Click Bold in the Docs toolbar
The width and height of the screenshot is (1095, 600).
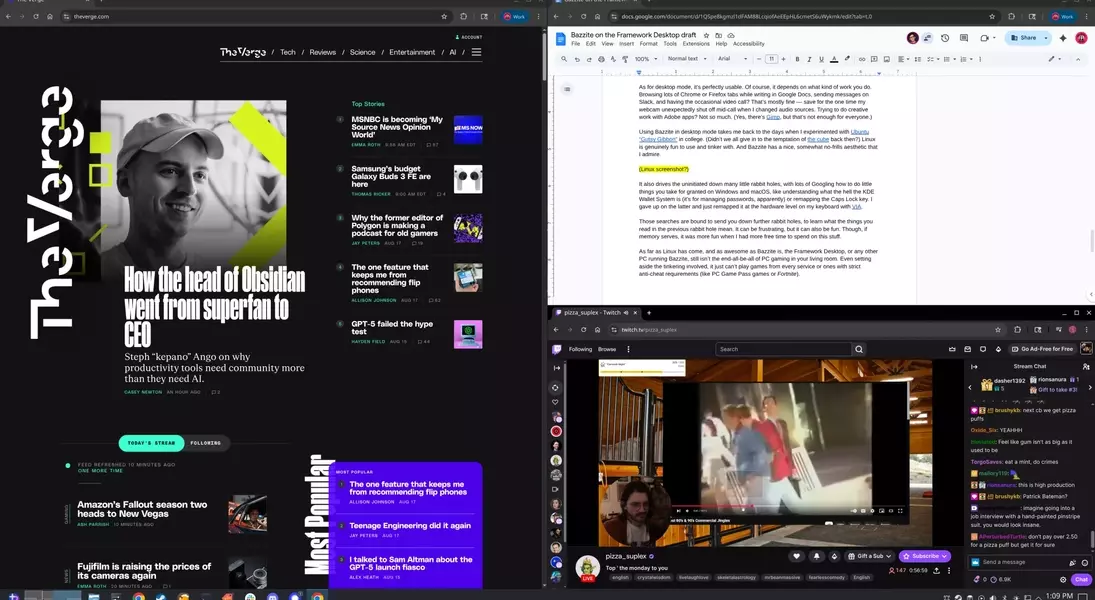(x=799, y=59)
